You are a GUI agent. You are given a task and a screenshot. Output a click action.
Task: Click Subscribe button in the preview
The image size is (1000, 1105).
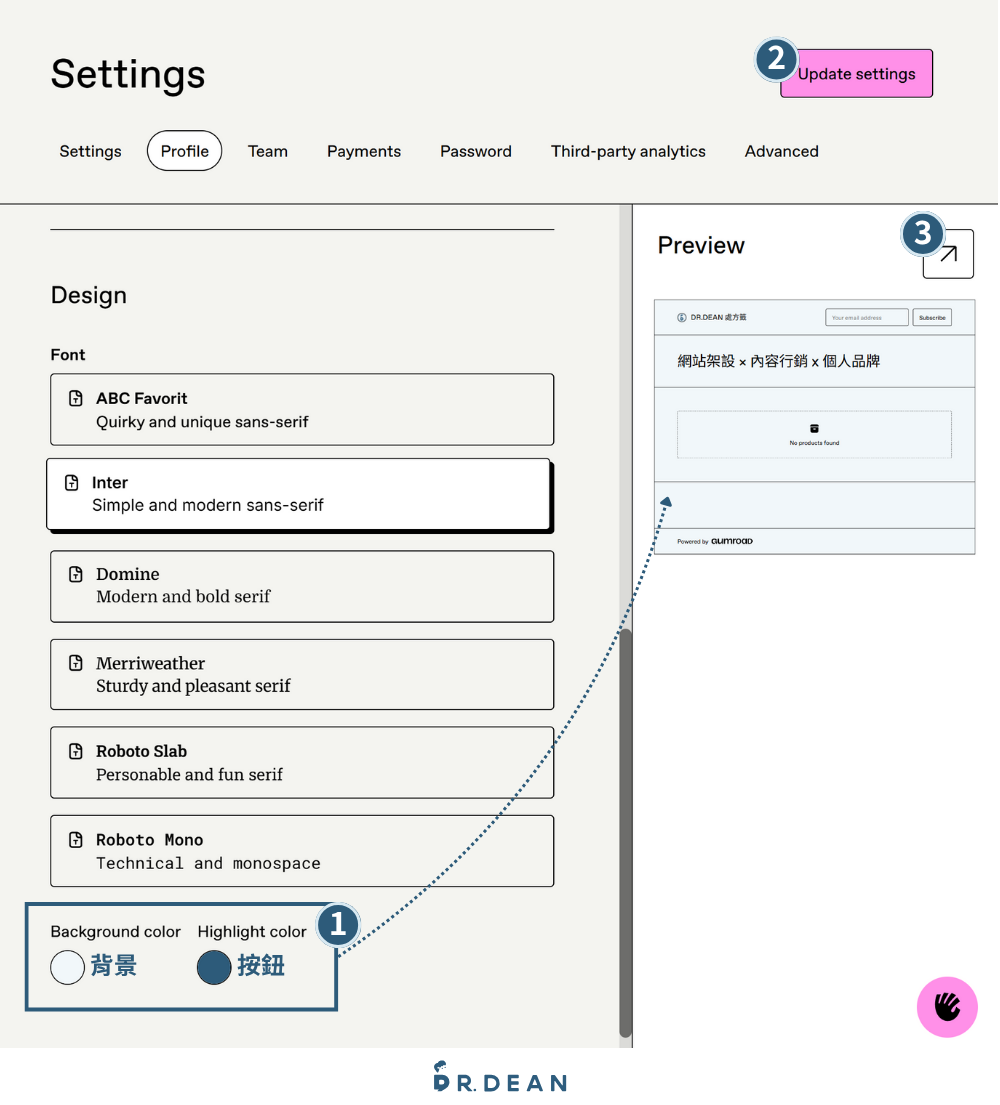(932, 318)
